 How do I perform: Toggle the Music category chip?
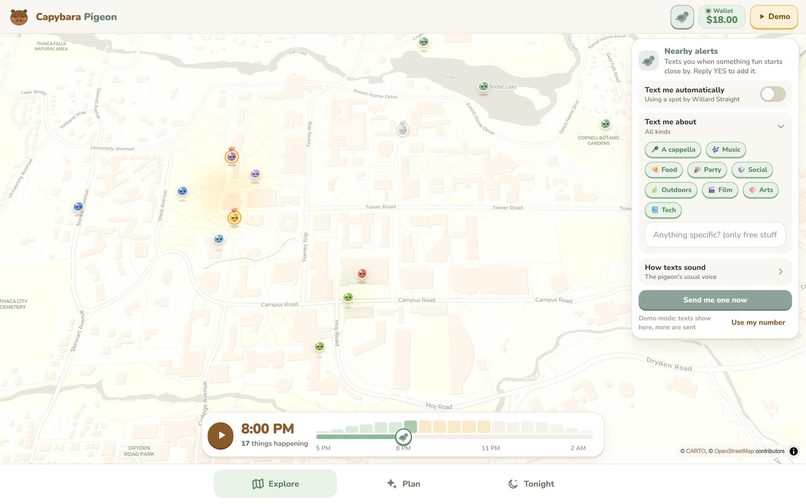(x=726, y=150)
